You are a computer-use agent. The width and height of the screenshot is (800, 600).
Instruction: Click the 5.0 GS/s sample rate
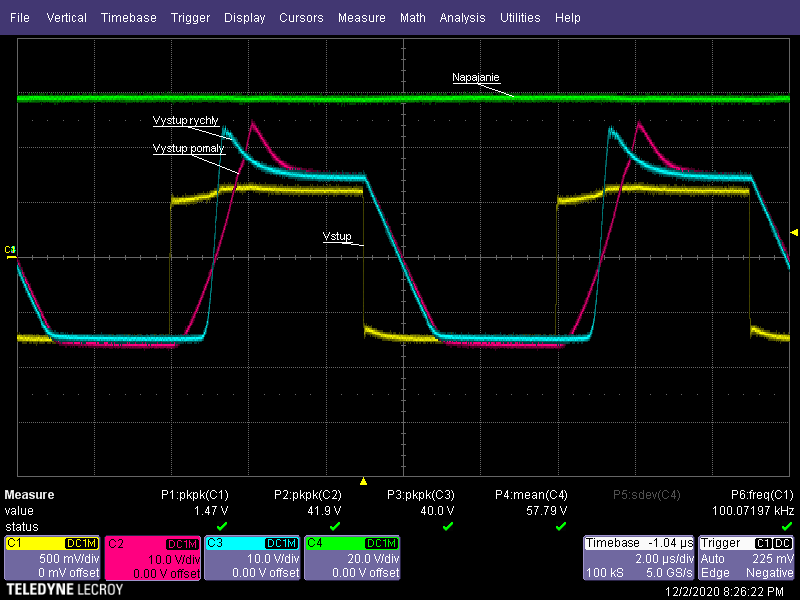pos(669,572)
